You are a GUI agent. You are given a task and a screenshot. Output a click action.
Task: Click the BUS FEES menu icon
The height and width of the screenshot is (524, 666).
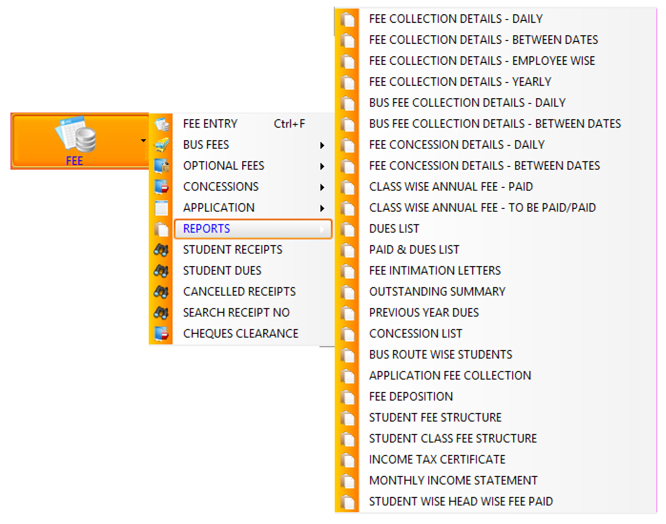coord(161,145)
